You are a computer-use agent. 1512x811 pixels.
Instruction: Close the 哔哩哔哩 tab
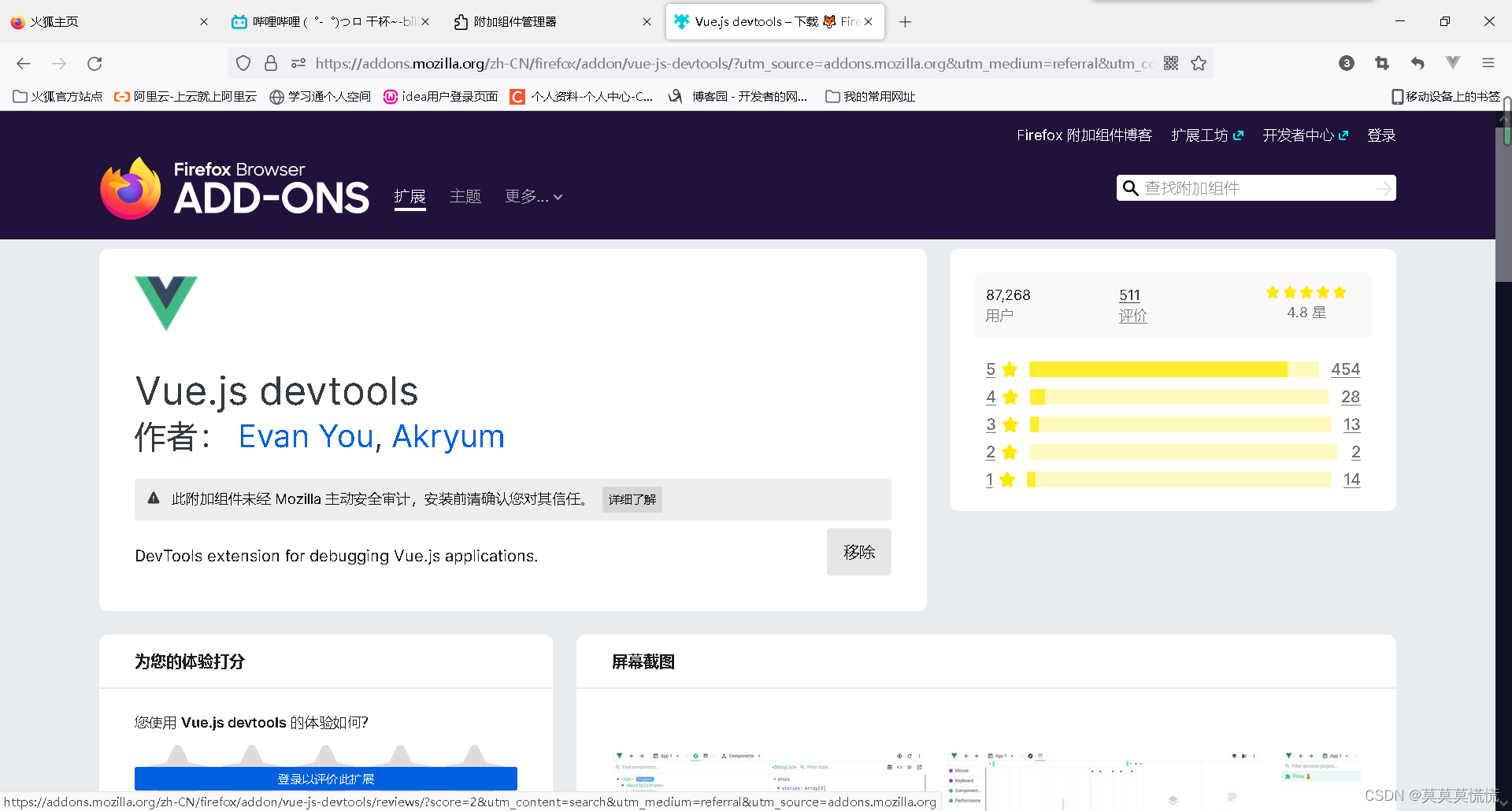[425, 22]
